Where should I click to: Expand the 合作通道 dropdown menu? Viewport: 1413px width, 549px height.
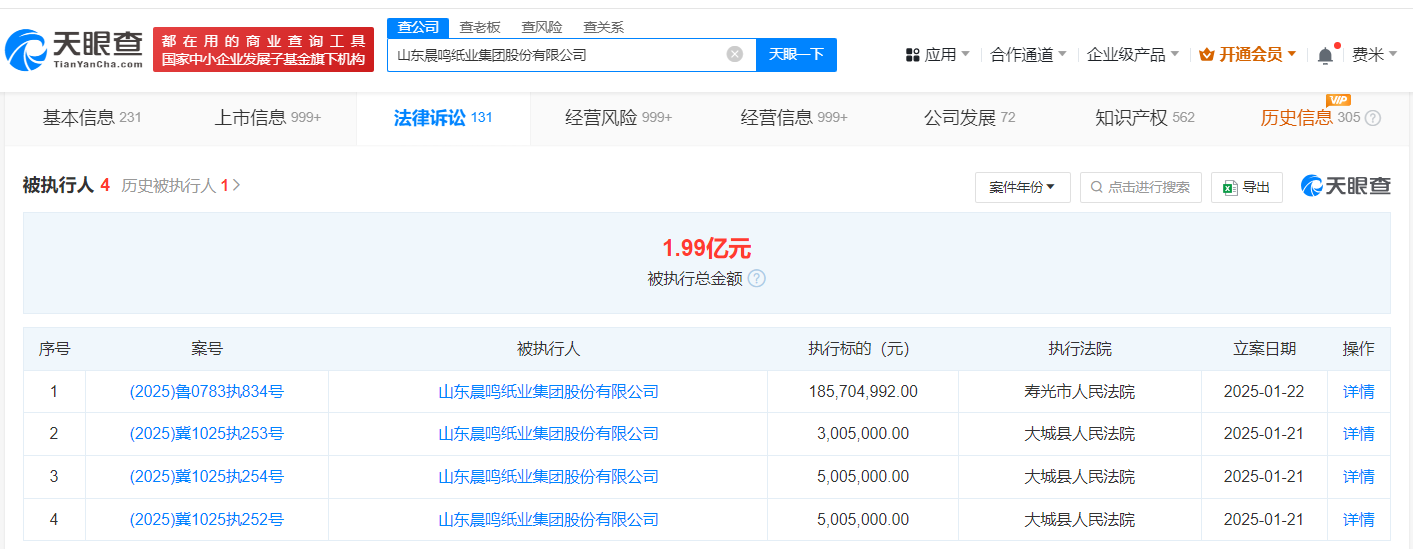(x=1028, y=55)
